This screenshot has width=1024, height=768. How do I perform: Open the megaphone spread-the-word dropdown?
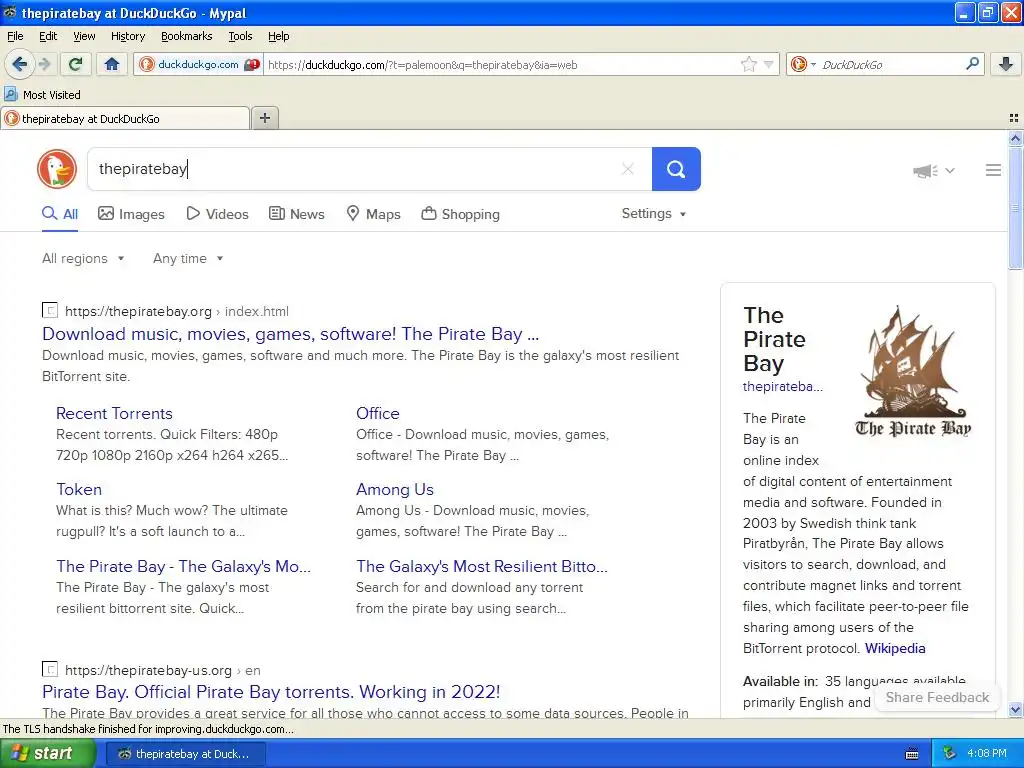pyautogui.click(x=933, y=170)
